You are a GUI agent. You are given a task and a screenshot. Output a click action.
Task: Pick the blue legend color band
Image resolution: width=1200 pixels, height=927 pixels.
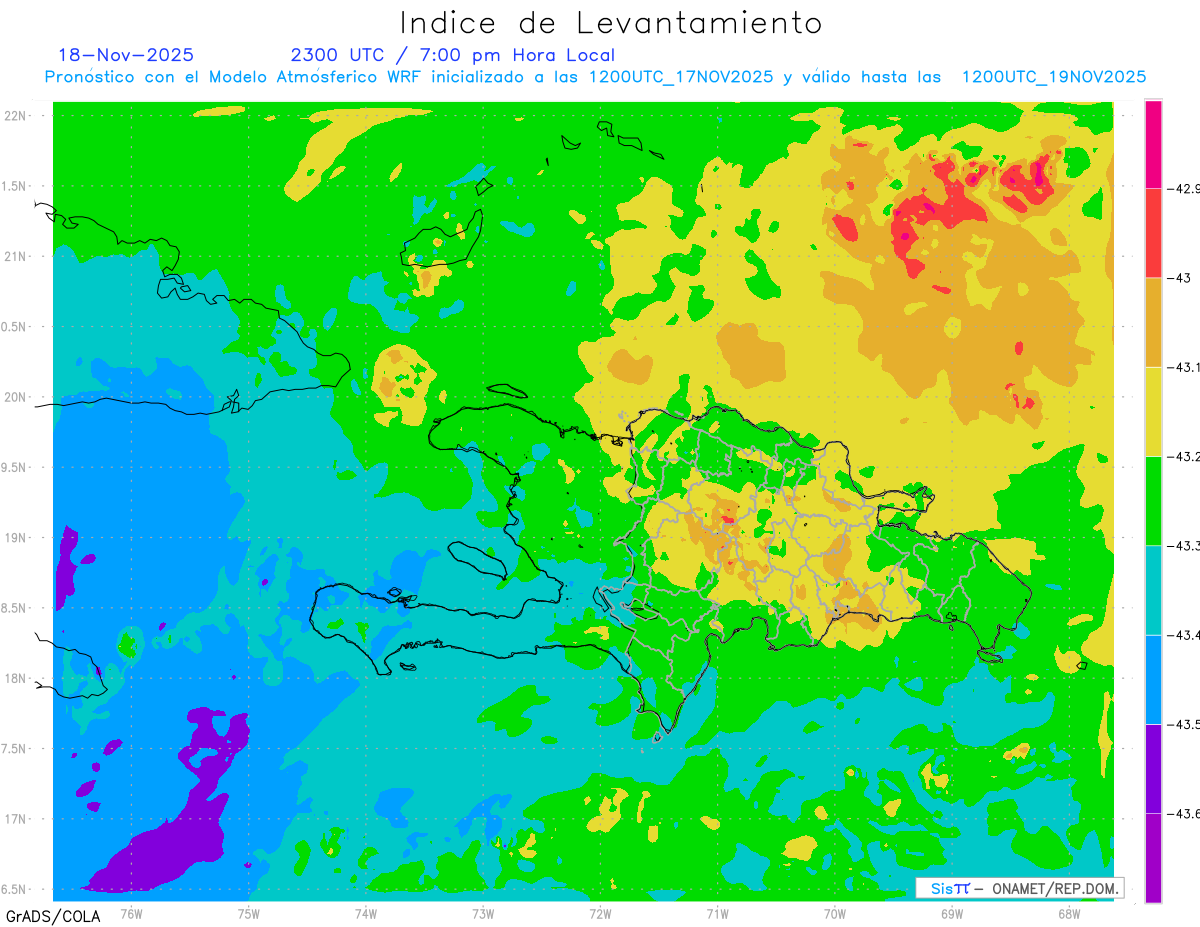1153,679
